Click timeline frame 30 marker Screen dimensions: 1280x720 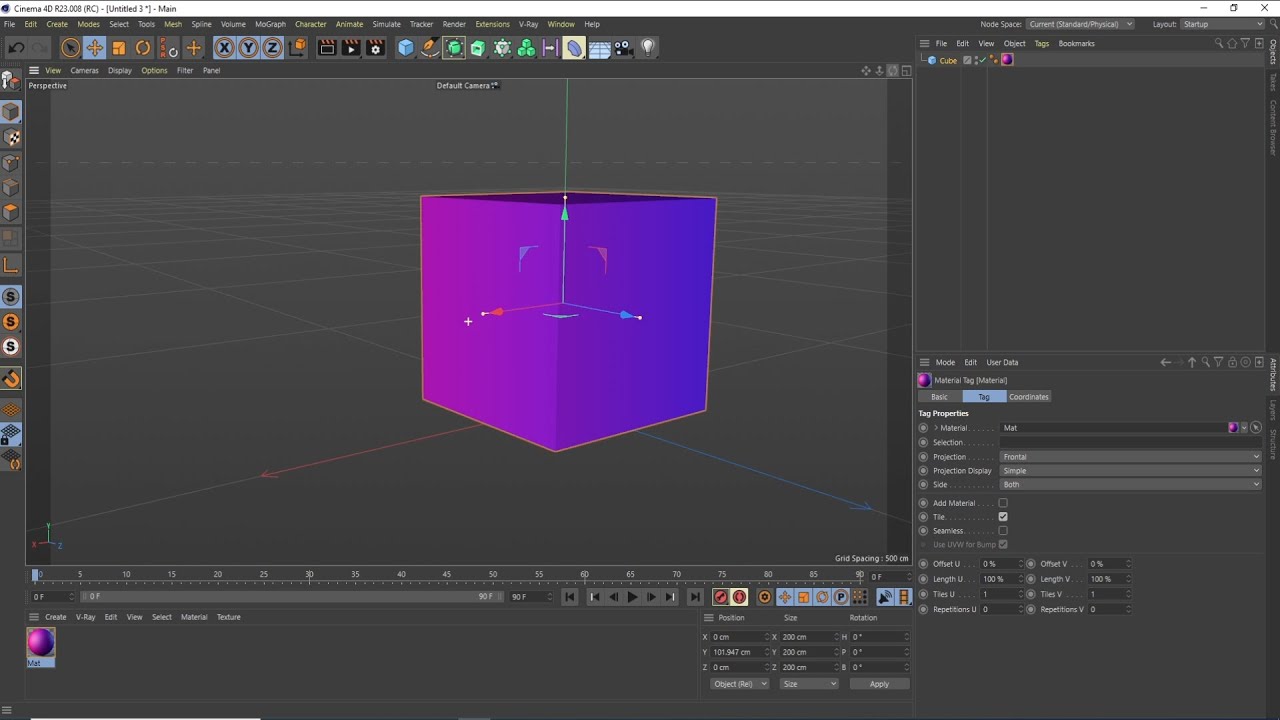(x=309, y=575)
